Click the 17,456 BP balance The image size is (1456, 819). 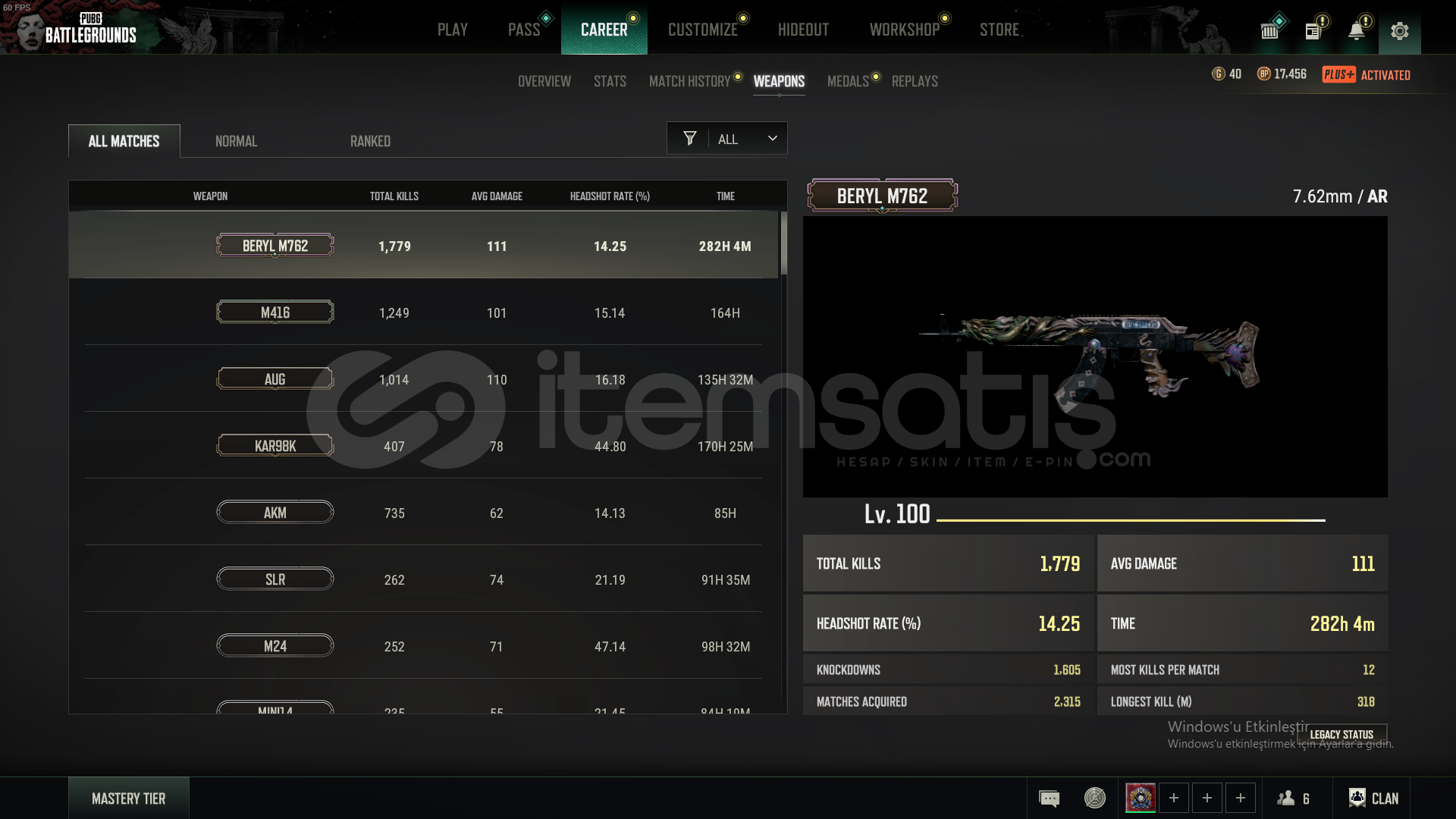[1290, 74]
